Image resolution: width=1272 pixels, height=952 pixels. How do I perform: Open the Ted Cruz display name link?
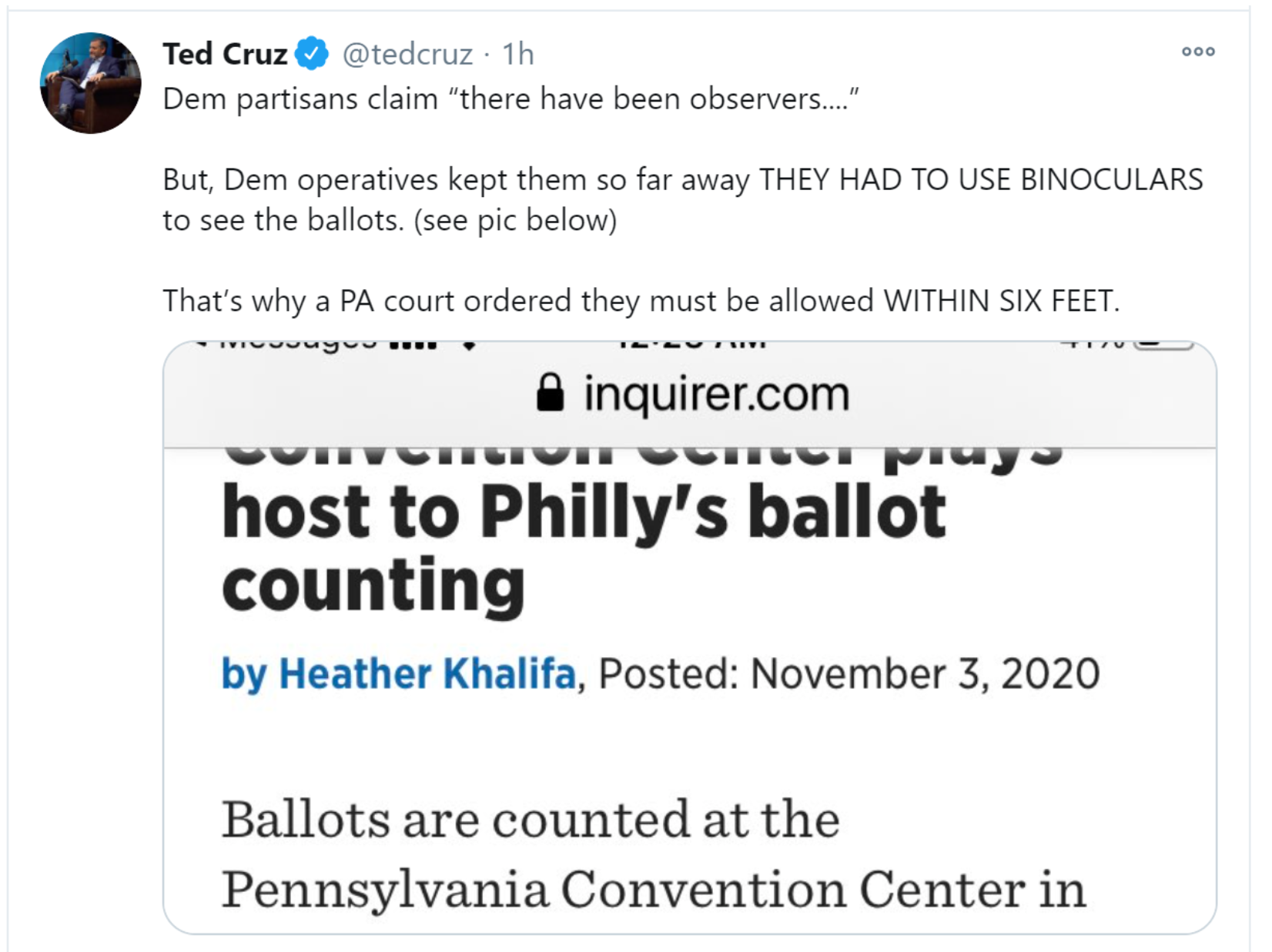[x=225, y=55]
